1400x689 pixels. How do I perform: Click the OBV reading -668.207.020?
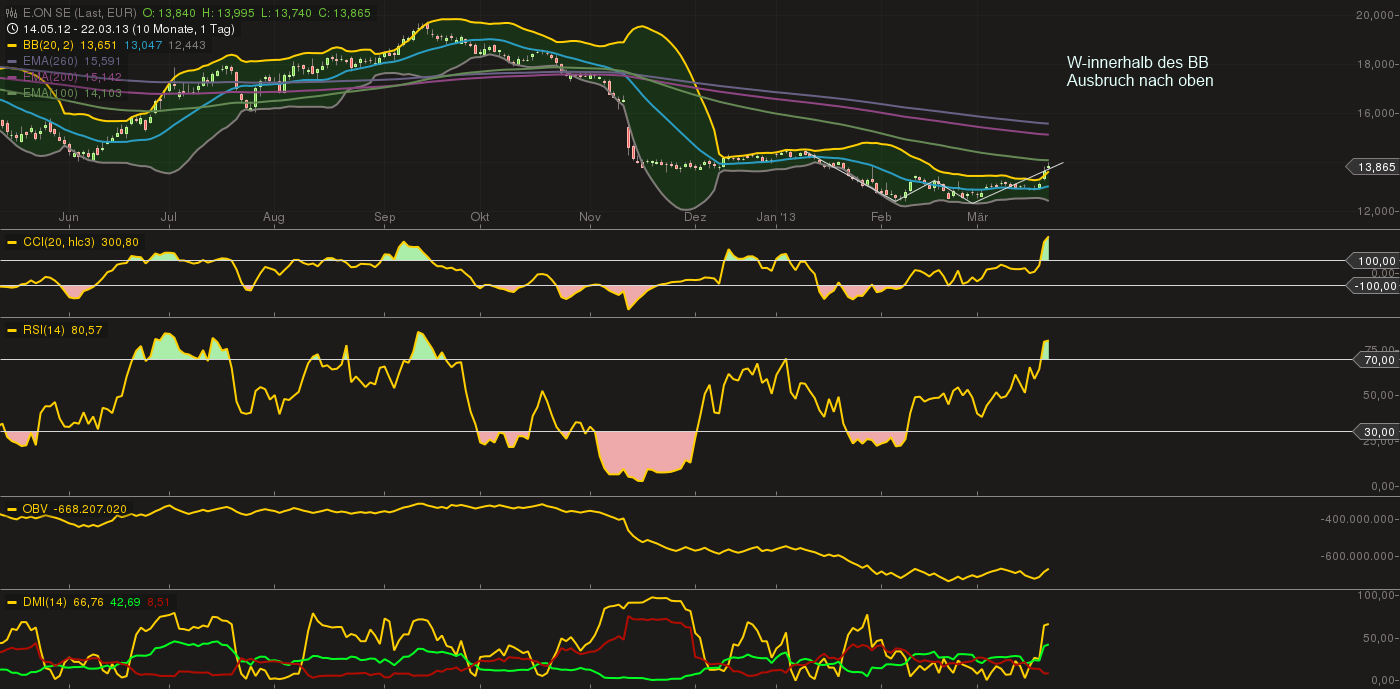click(x=91, y=509)
